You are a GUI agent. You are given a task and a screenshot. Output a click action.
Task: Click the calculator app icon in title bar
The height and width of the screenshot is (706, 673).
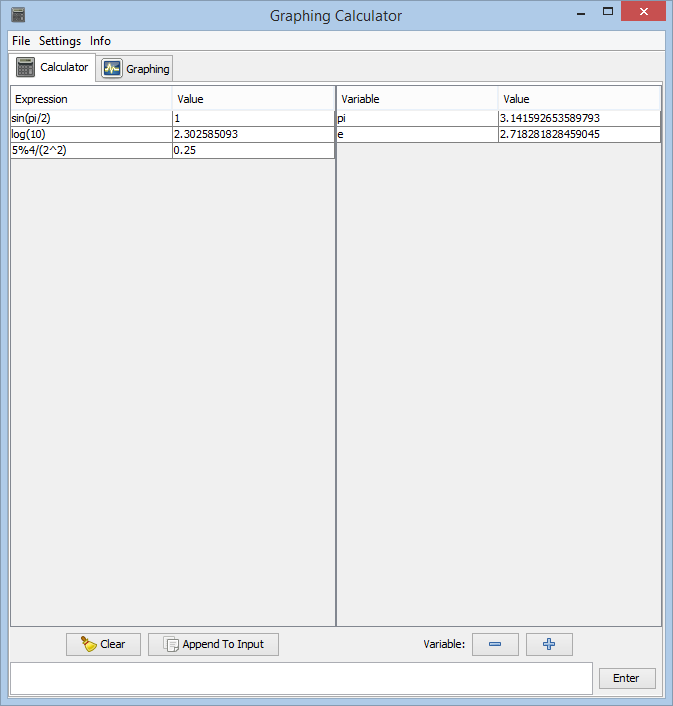click(18, 16)
